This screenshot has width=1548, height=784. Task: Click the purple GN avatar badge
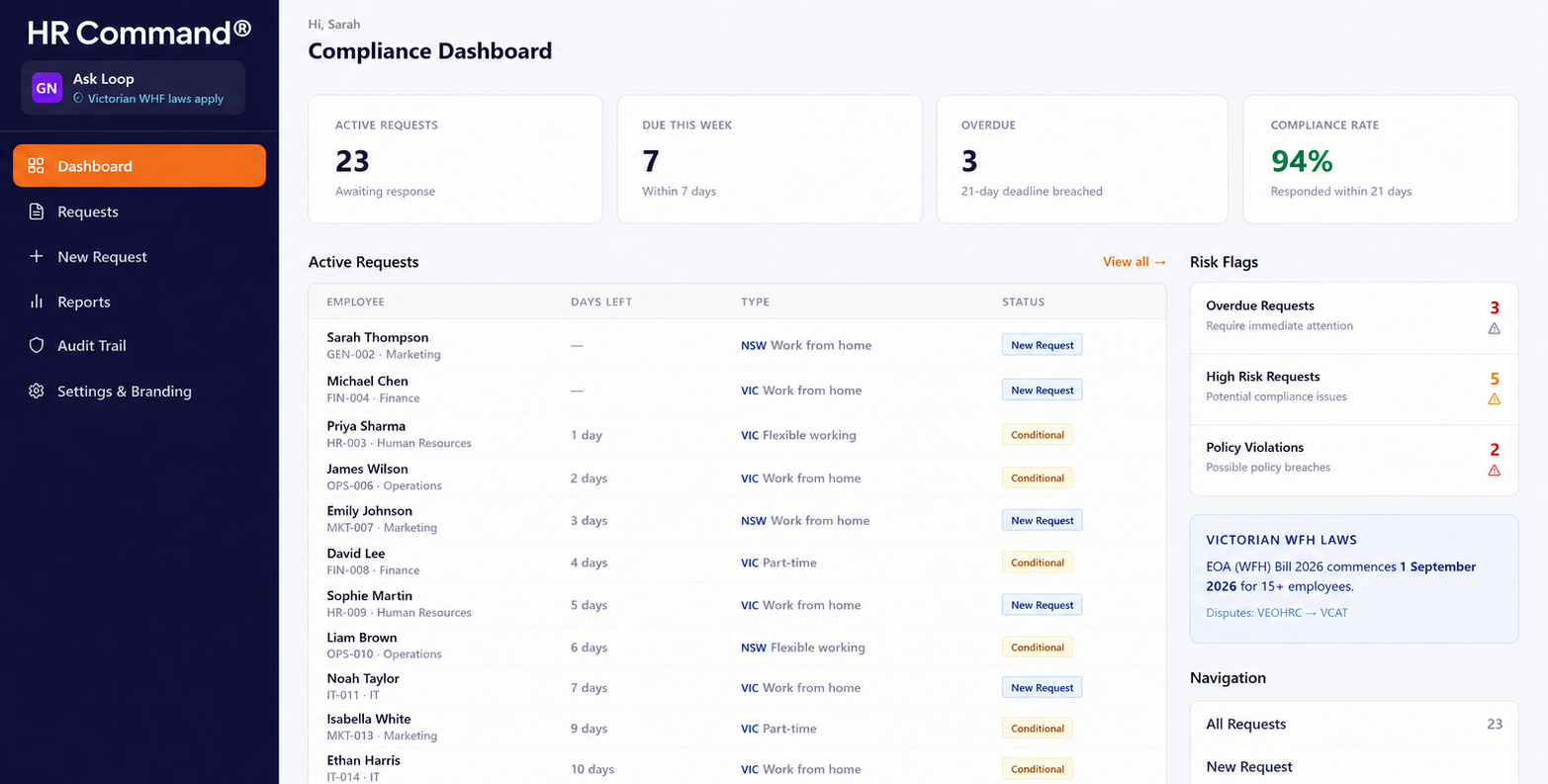(x=46, y=88)
